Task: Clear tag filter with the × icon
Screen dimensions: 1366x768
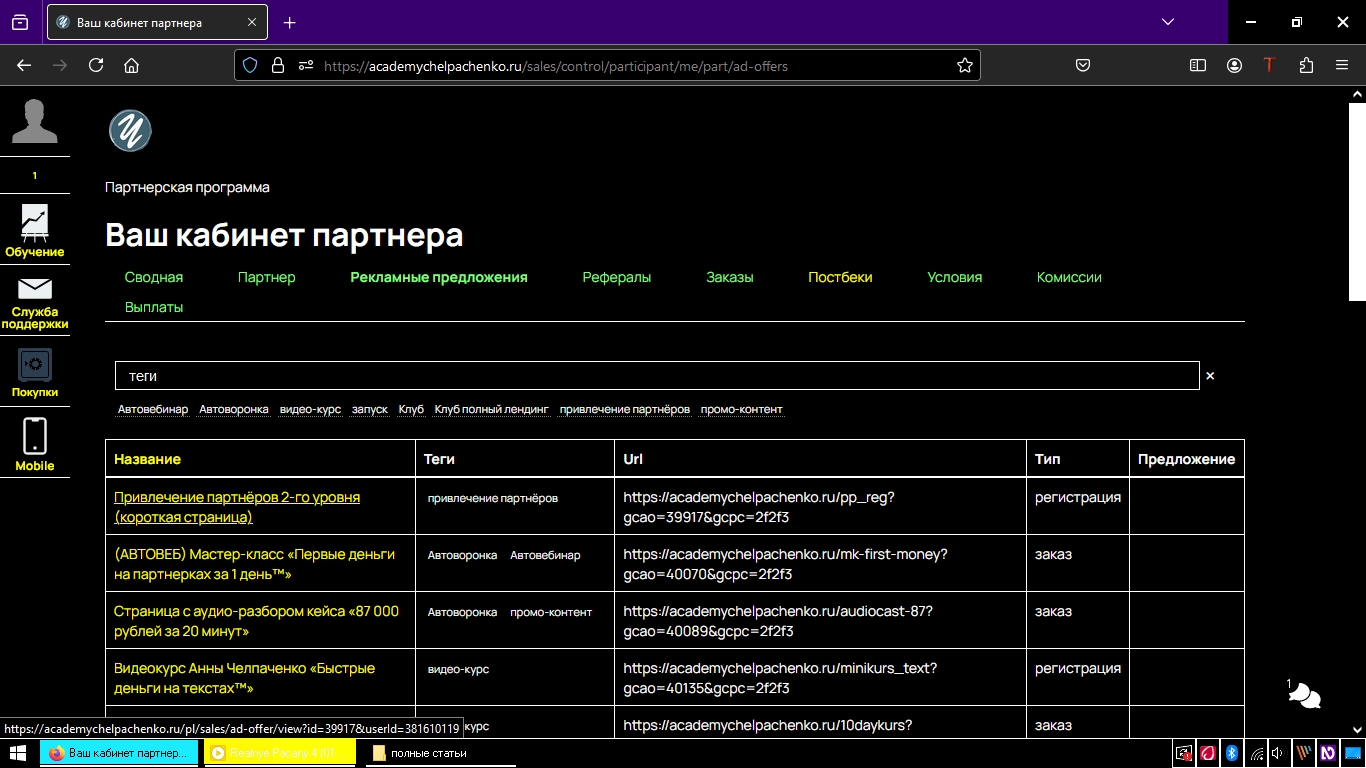Action: tap(1210, 376)
